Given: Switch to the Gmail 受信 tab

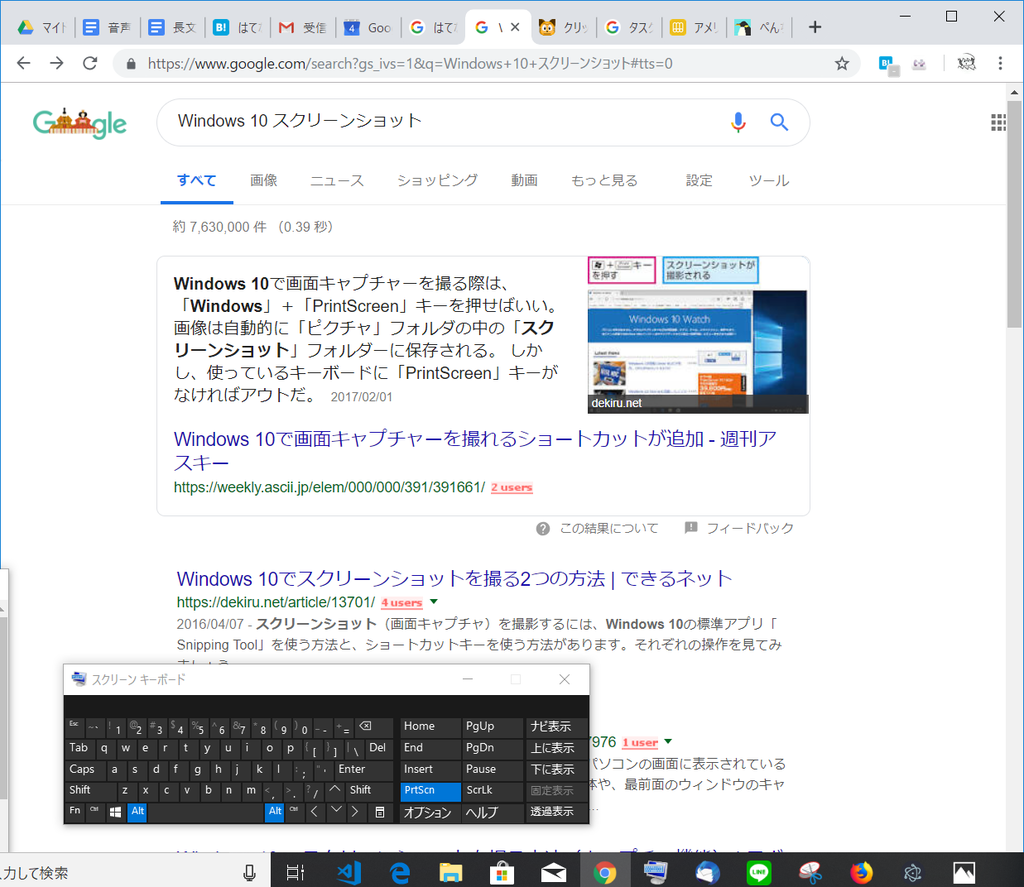Looking at the screenshot, I should (303, 27).
